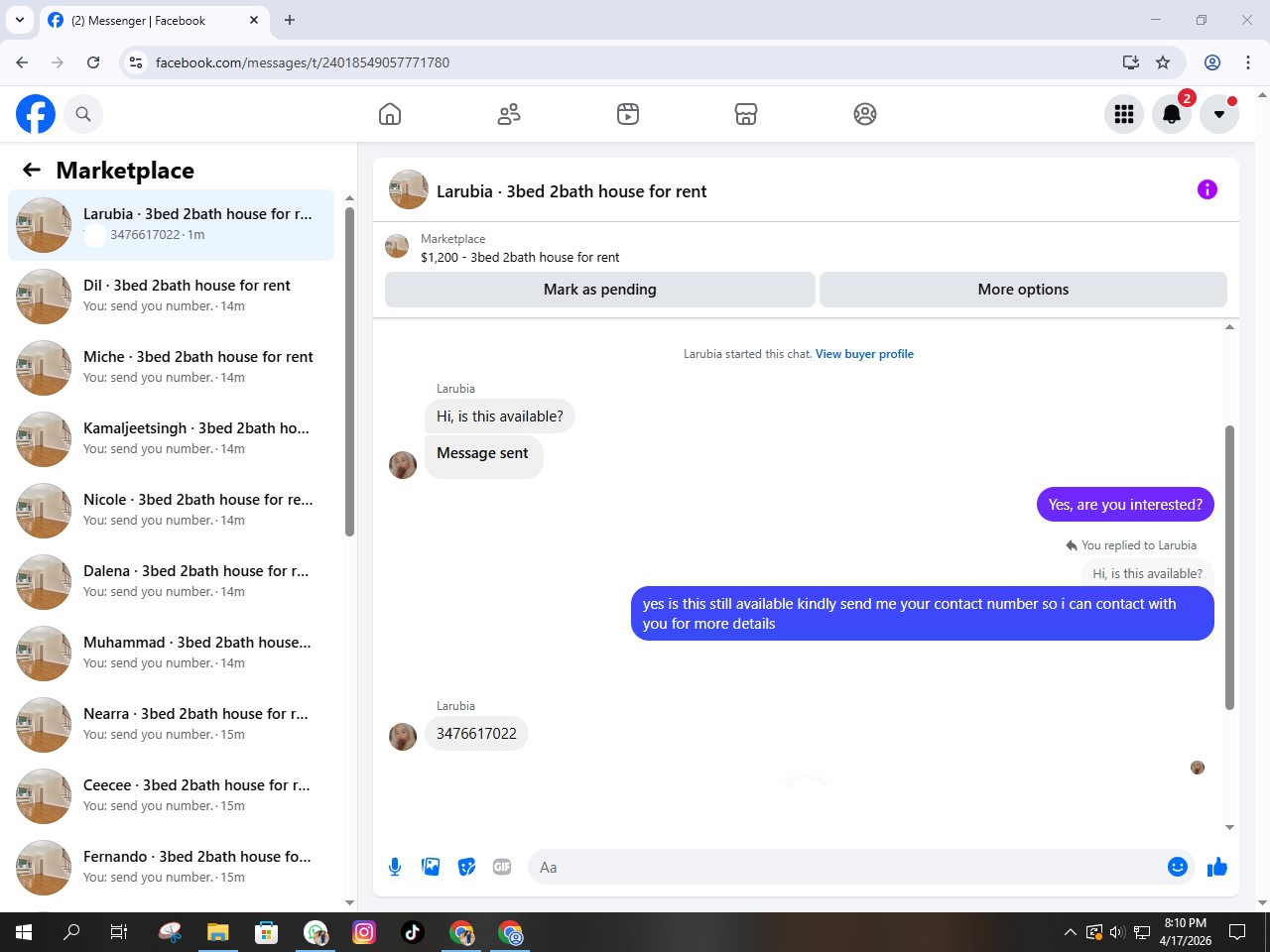Select the Messenger | Facebook tab
Image resolution: width=1270 pixels, height=952 pixels.
pos(154,20)
